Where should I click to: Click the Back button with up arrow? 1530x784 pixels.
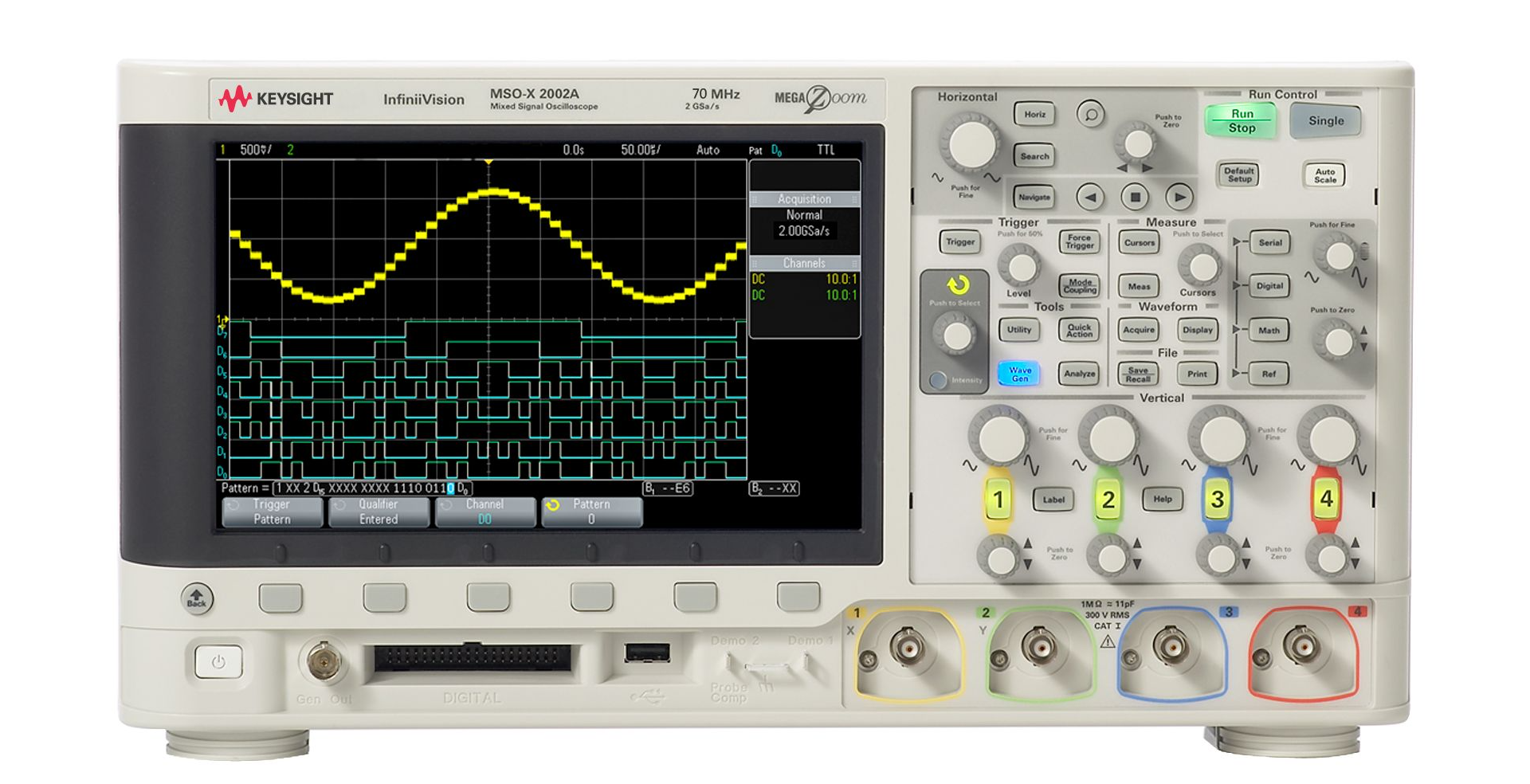pyautogui.click(x=197, y=598)
